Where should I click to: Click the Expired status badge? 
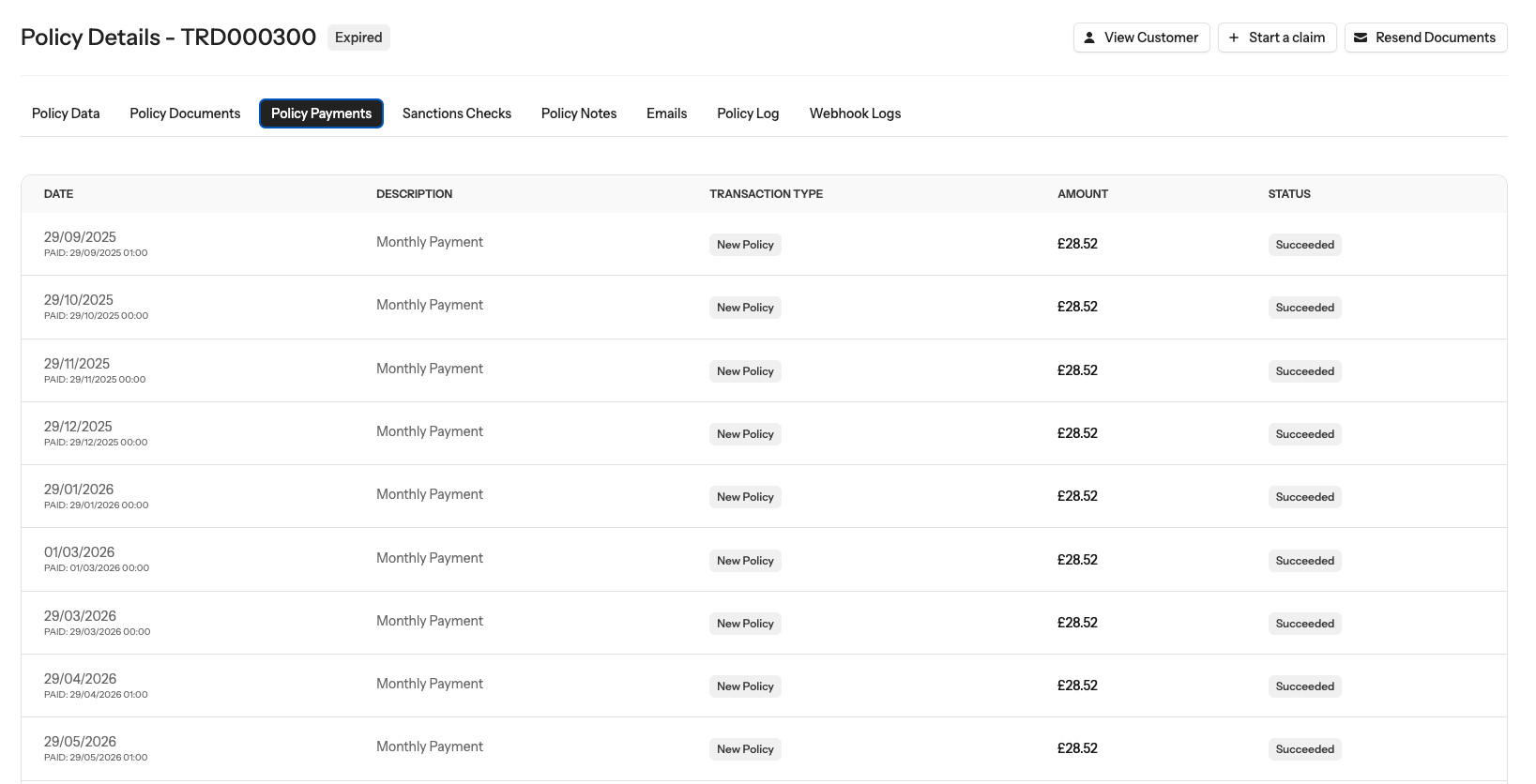coord(358,38)
